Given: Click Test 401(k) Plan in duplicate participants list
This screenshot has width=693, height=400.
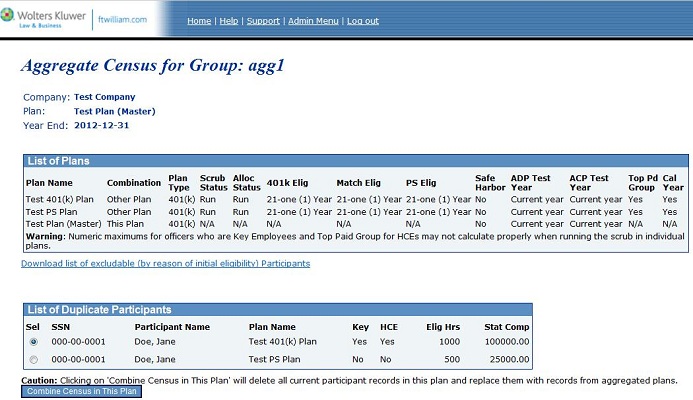Looking at the screenshot, I should (x=282, y=342).
